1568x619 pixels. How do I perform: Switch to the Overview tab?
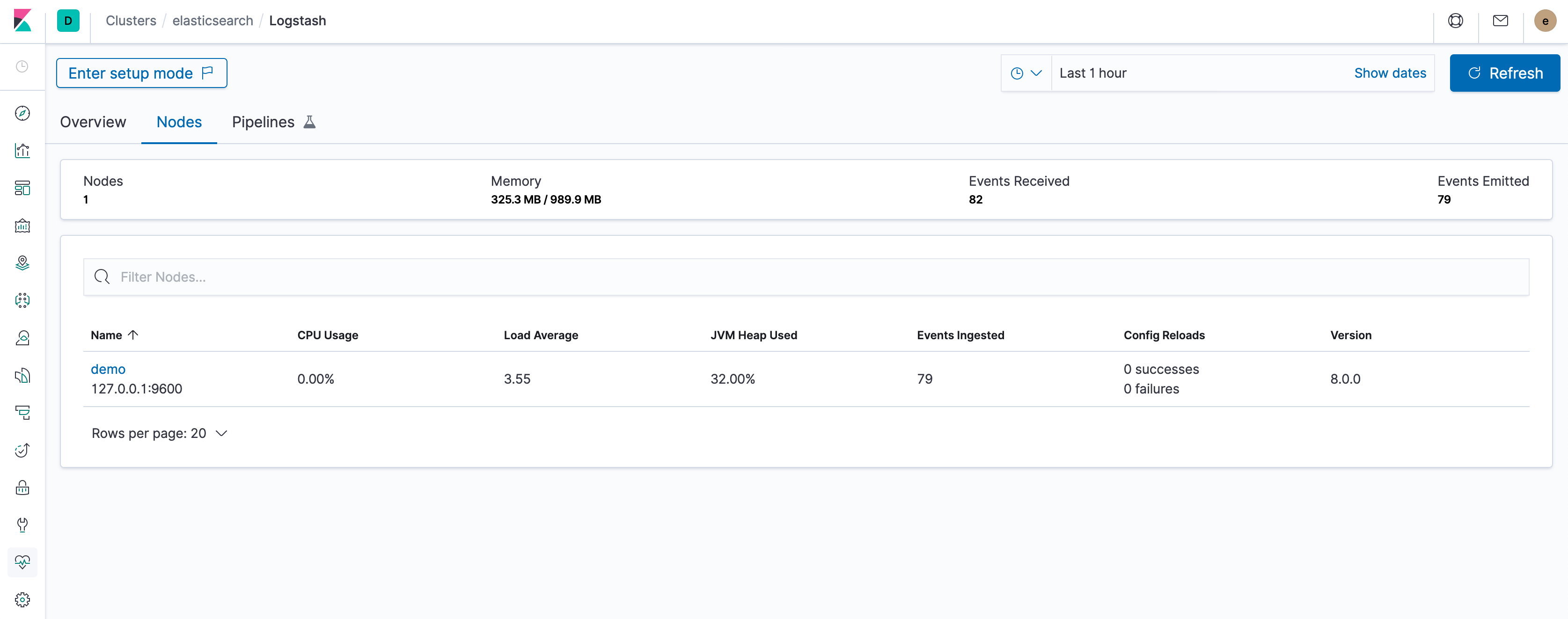[93, 122]
